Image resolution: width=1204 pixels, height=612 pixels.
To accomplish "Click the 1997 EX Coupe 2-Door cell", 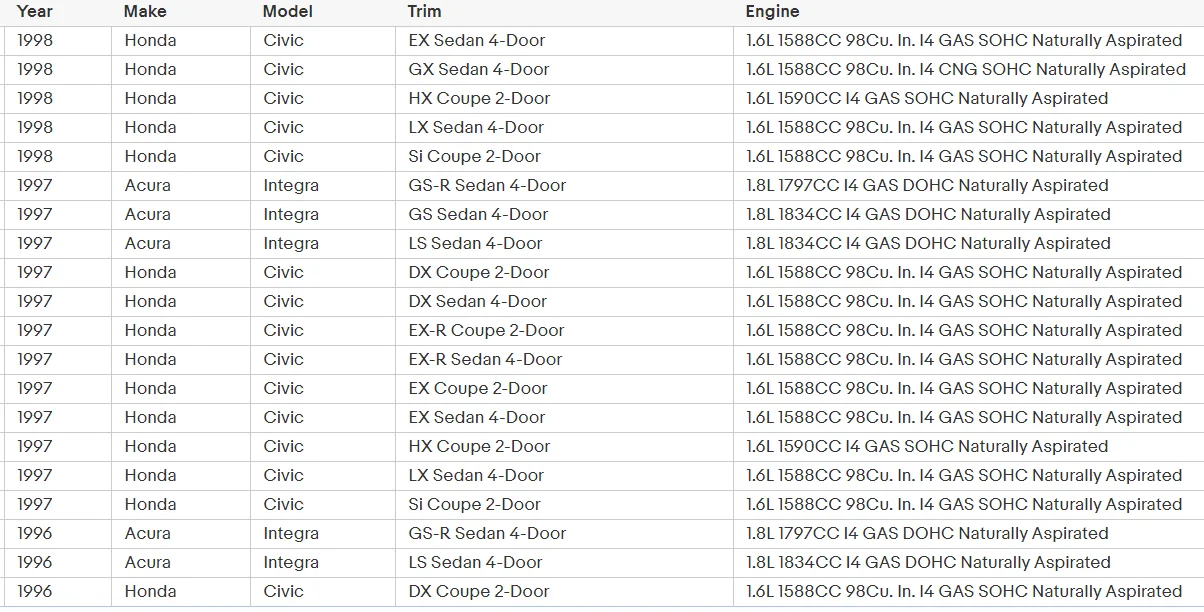I will [x=564, y=389].
